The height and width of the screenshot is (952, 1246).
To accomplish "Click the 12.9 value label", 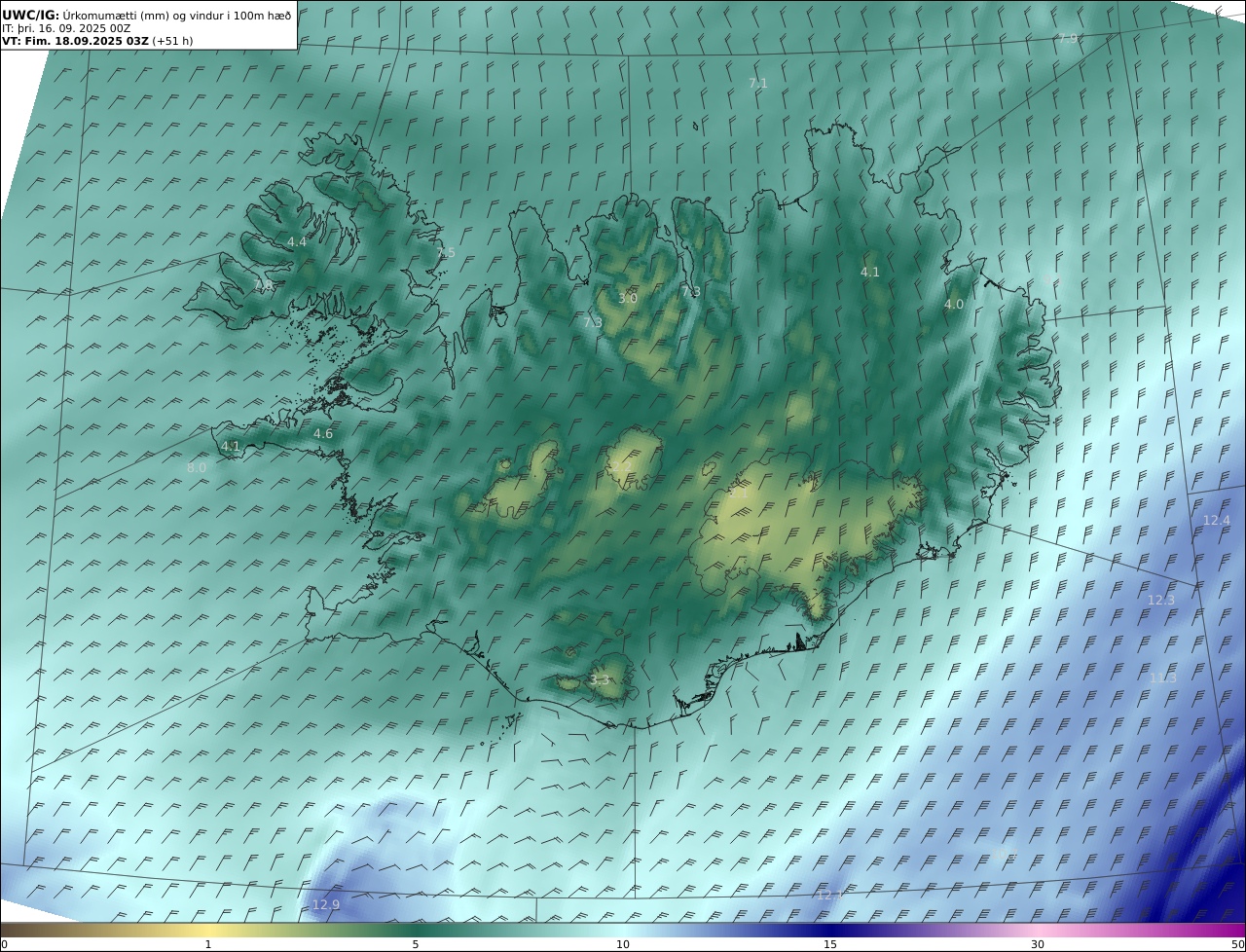I will tap(326, 904).
